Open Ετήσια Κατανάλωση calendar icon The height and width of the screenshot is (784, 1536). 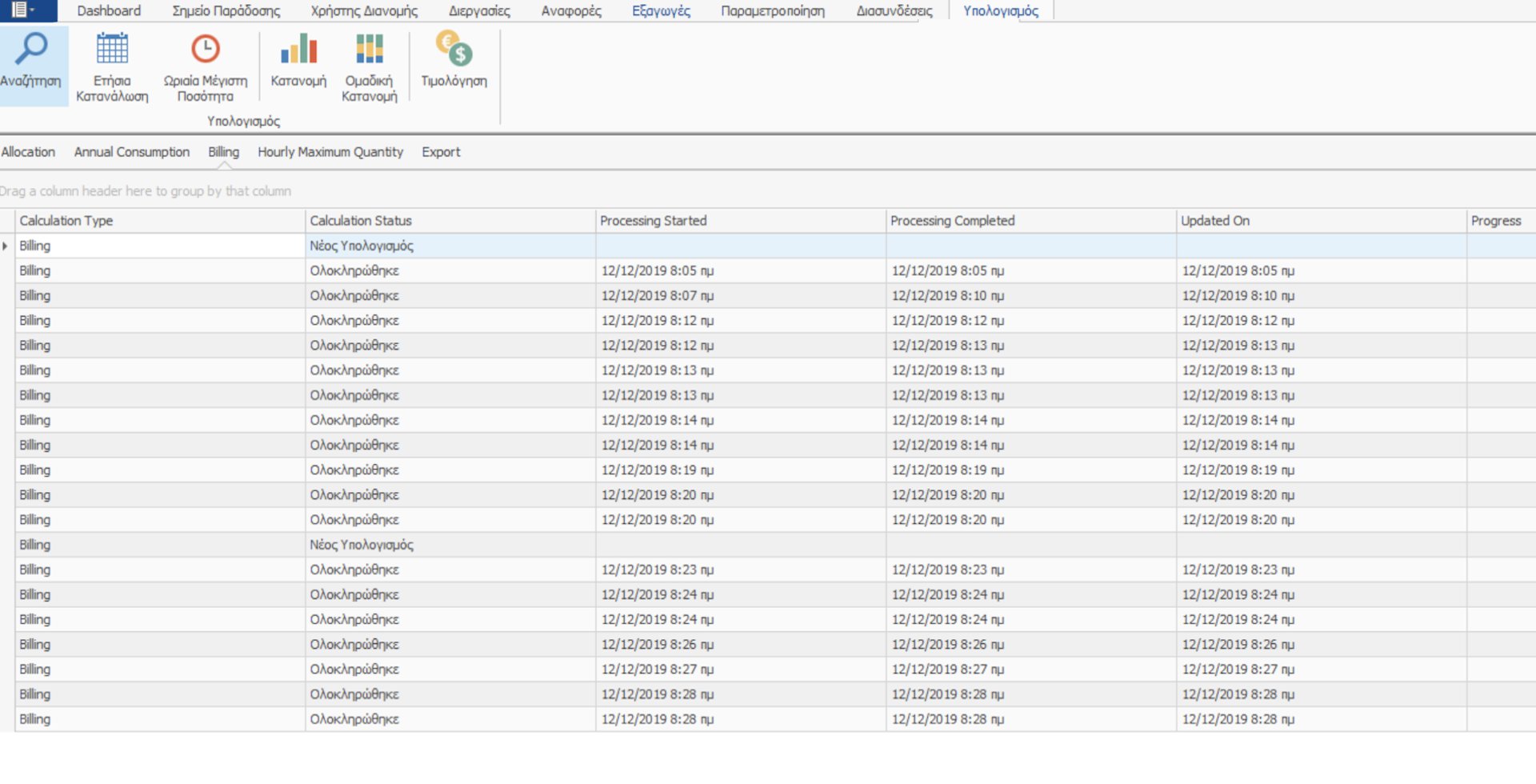112,50
